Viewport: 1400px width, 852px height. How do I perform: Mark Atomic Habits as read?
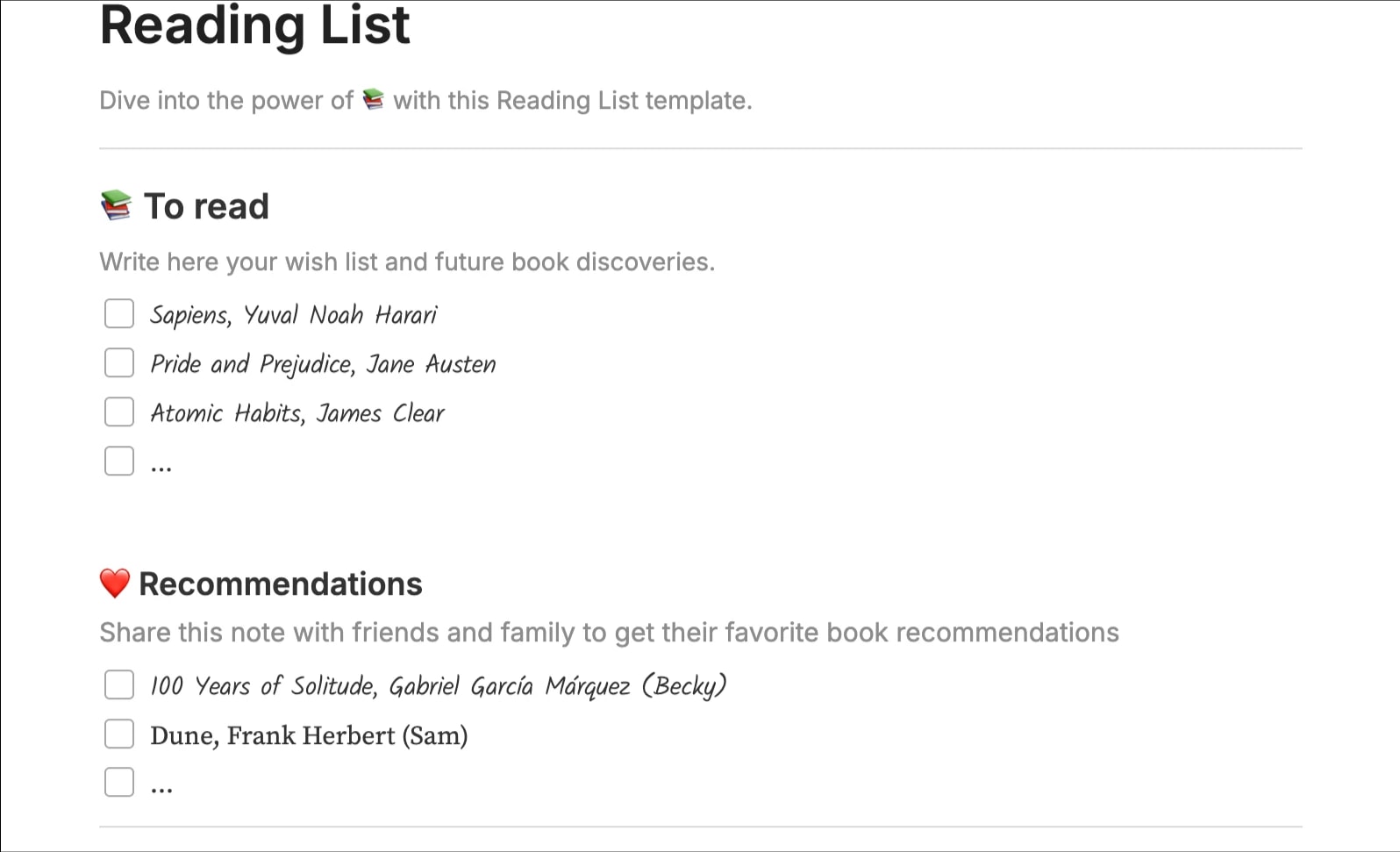click(x=119, y=412)
